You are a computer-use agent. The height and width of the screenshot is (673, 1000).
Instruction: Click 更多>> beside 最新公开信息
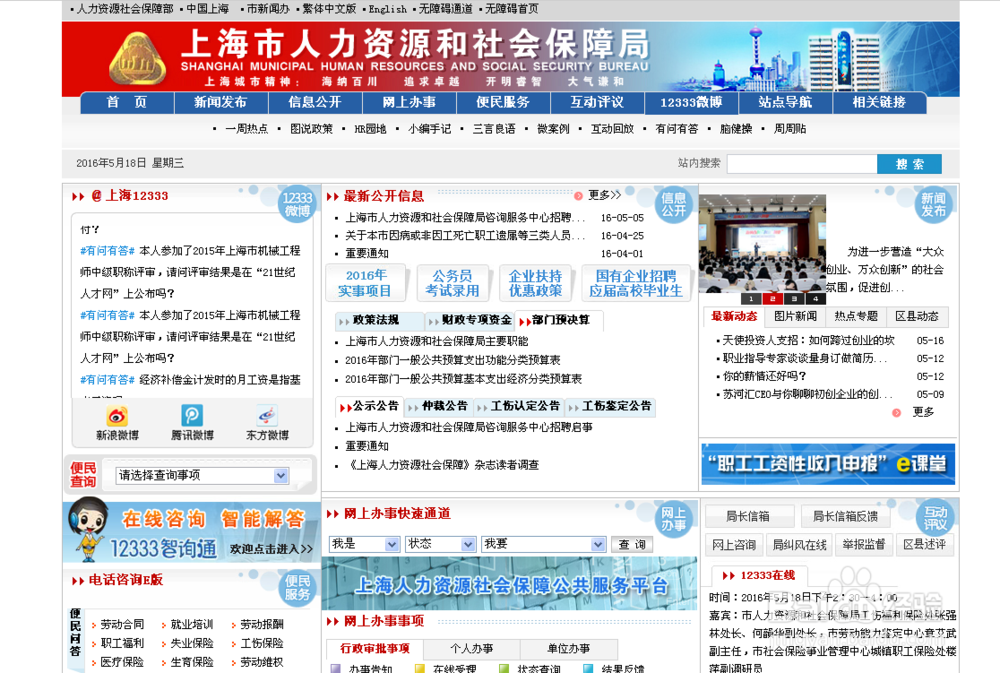coord(603,194)
